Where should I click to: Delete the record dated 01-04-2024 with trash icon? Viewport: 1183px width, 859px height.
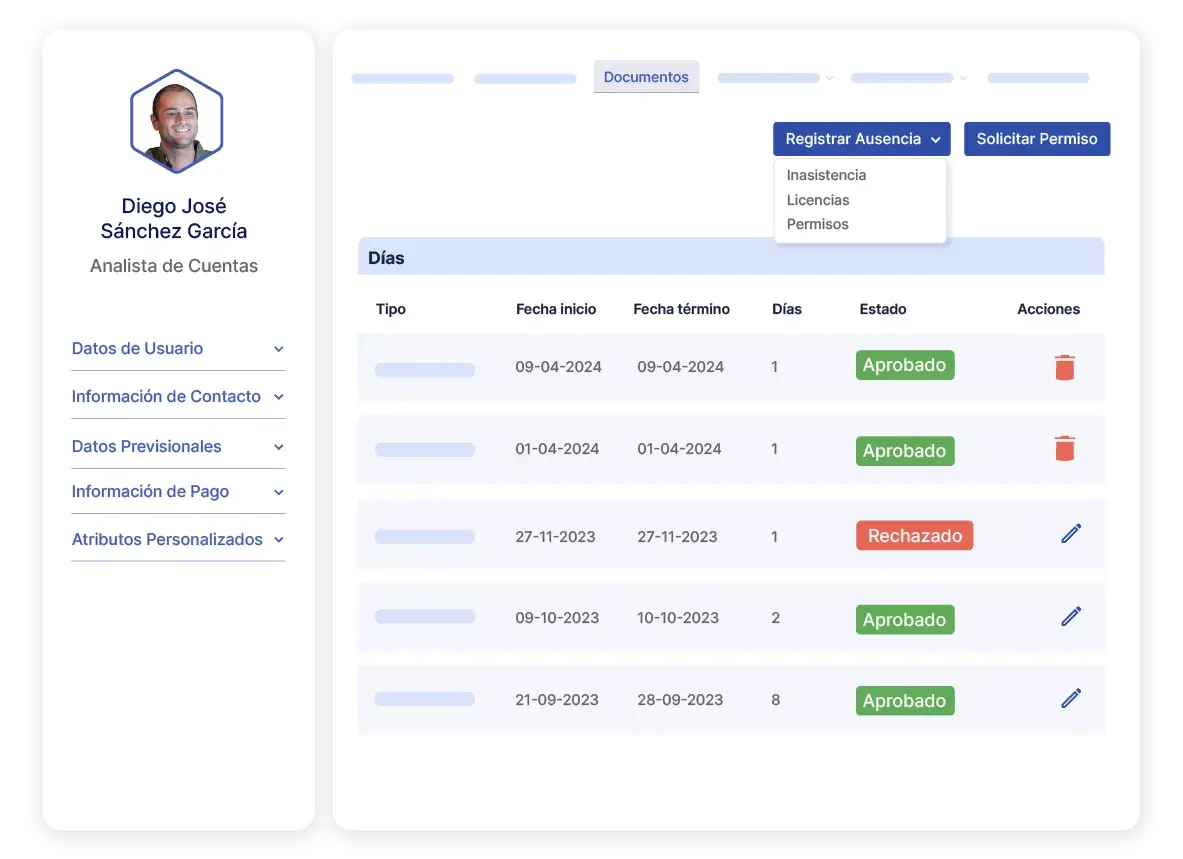[1064, 448]
